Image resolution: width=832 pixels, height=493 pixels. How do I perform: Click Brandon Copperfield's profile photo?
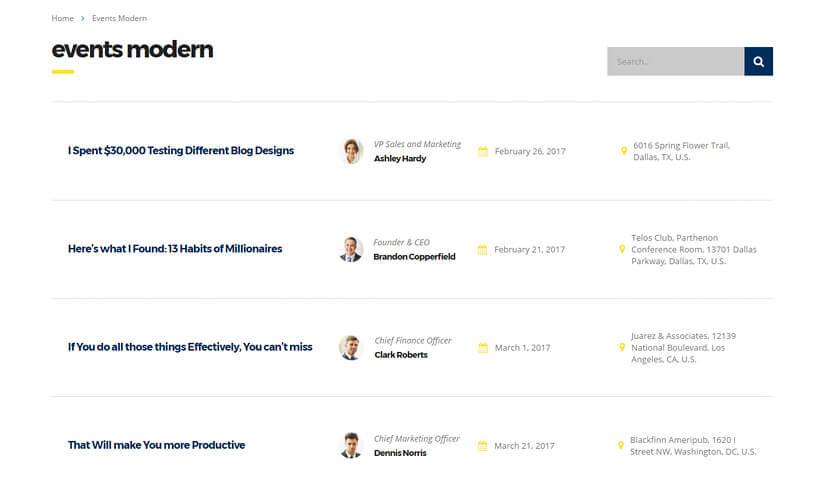pos(351,249)
